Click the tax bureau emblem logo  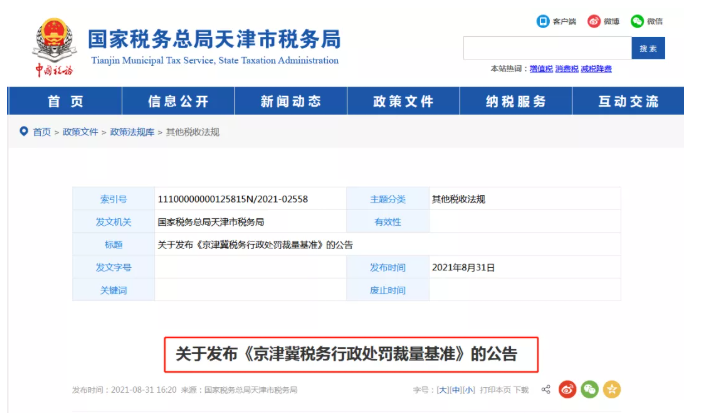point(52,40)
